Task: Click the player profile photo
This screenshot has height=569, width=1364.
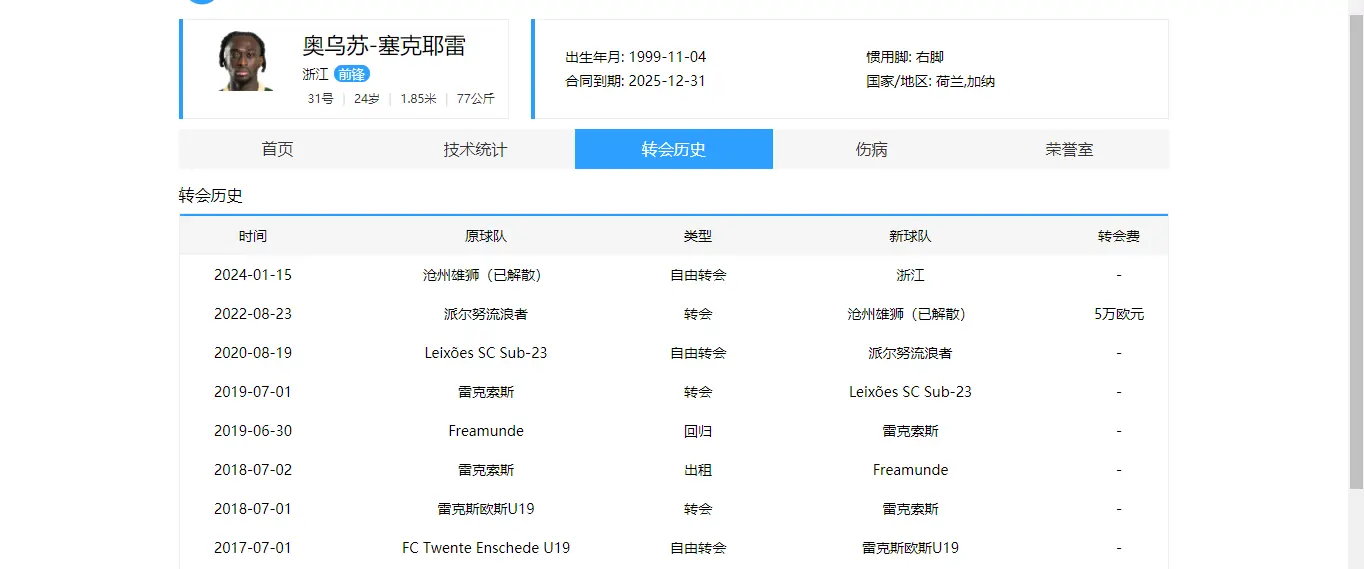Action: (x=246, y=62)
